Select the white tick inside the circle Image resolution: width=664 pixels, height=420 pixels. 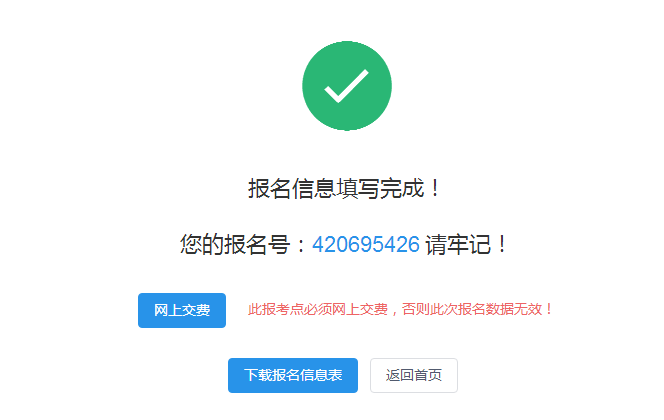pyautogui.click(x=346, y=86)
